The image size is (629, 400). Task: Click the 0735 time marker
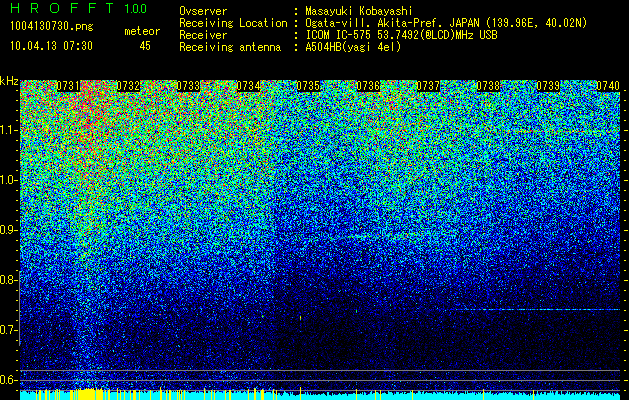tap(308, 86)
